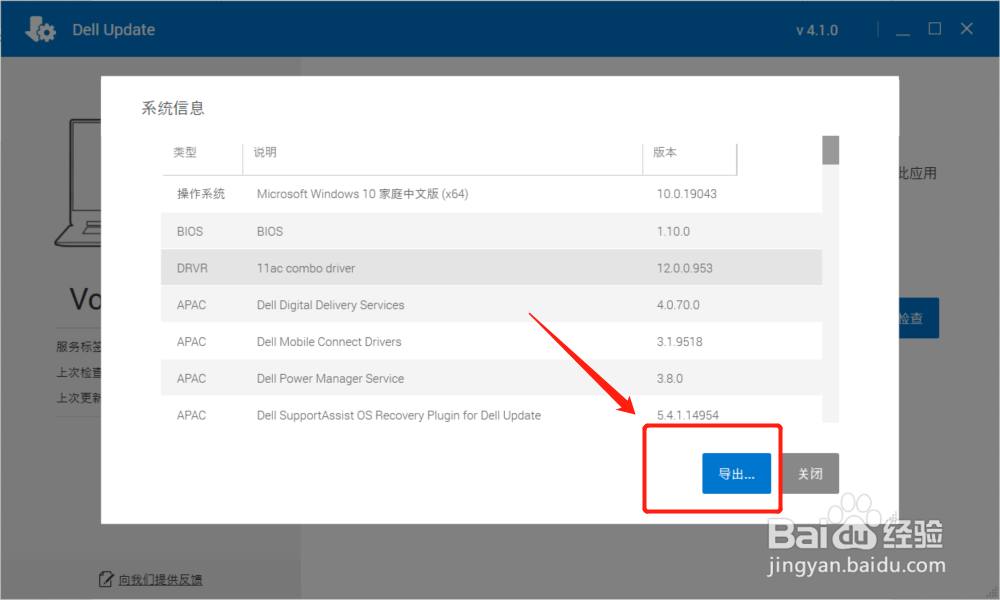Click the partially hidden 检查 button

tap(918, 318)
